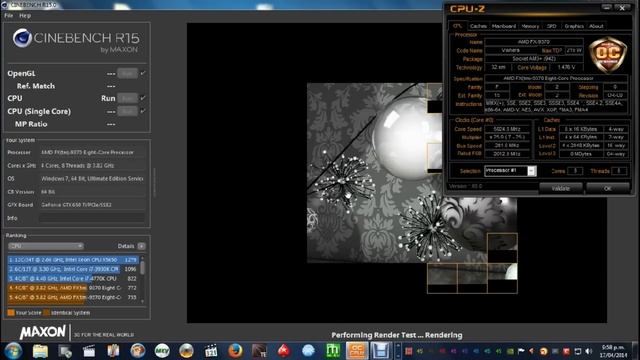The height and width of the screenshot is (360, 640).
Task: Switch to the Caches tab in CPU-Z
Action: [478, 26]
